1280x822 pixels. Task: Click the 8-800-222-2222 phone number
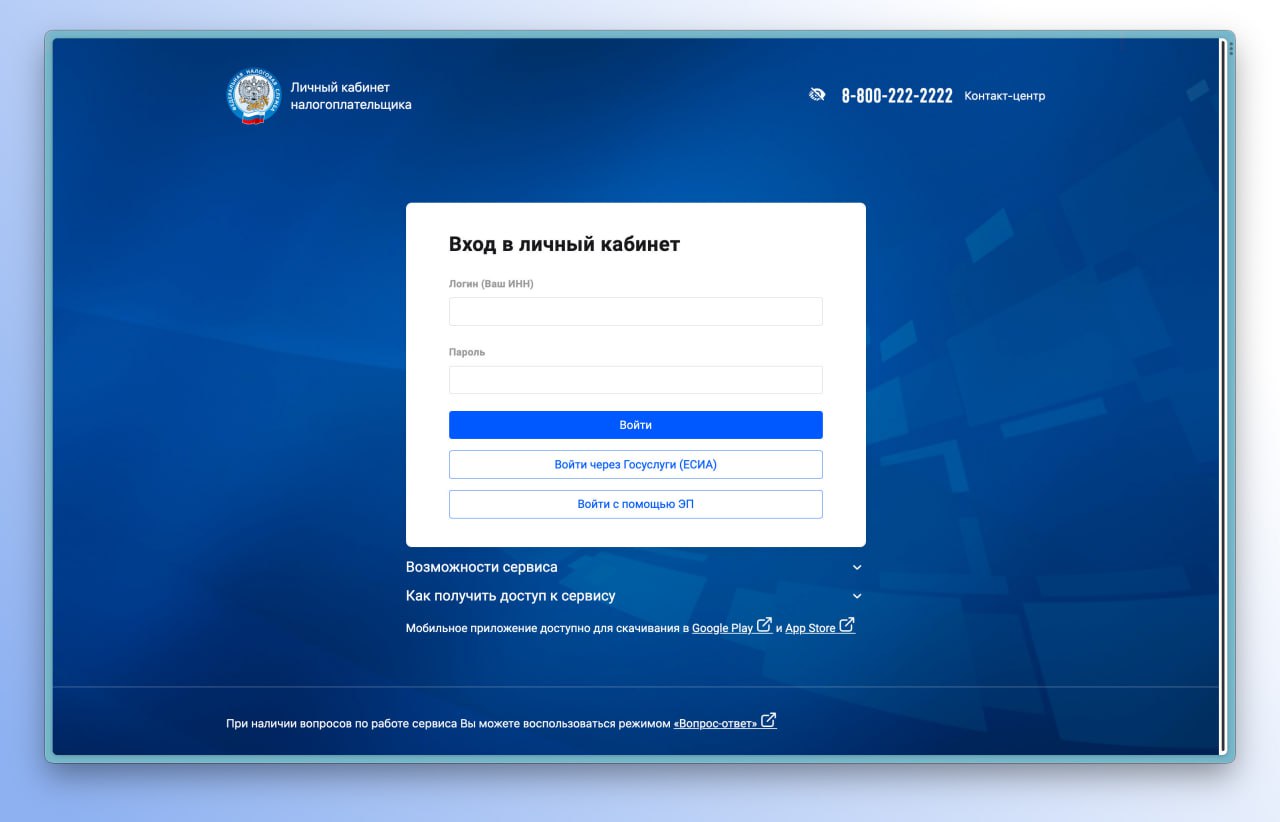897,96
